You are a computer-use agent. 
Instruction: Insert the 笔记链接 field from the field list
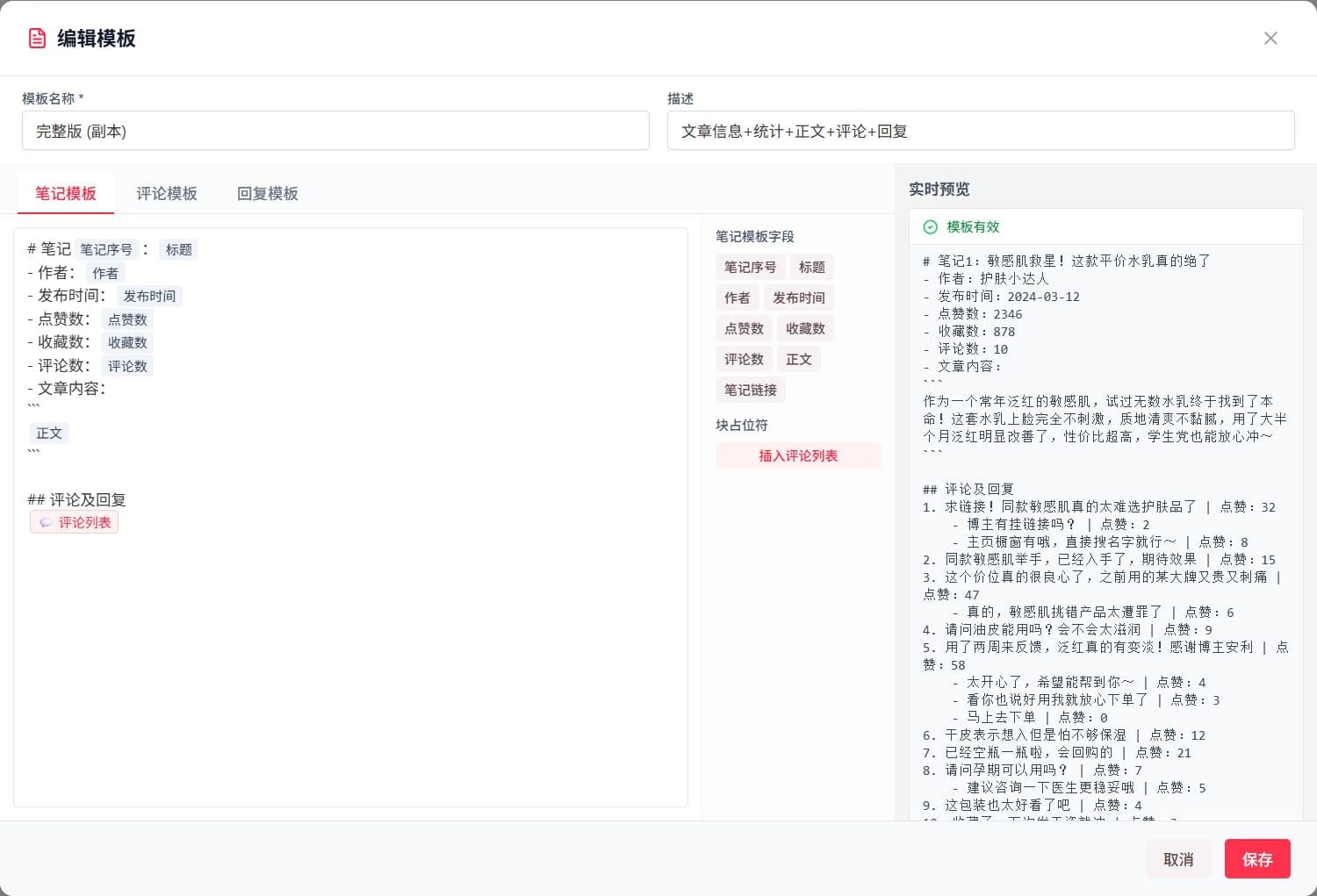(750, 390)
